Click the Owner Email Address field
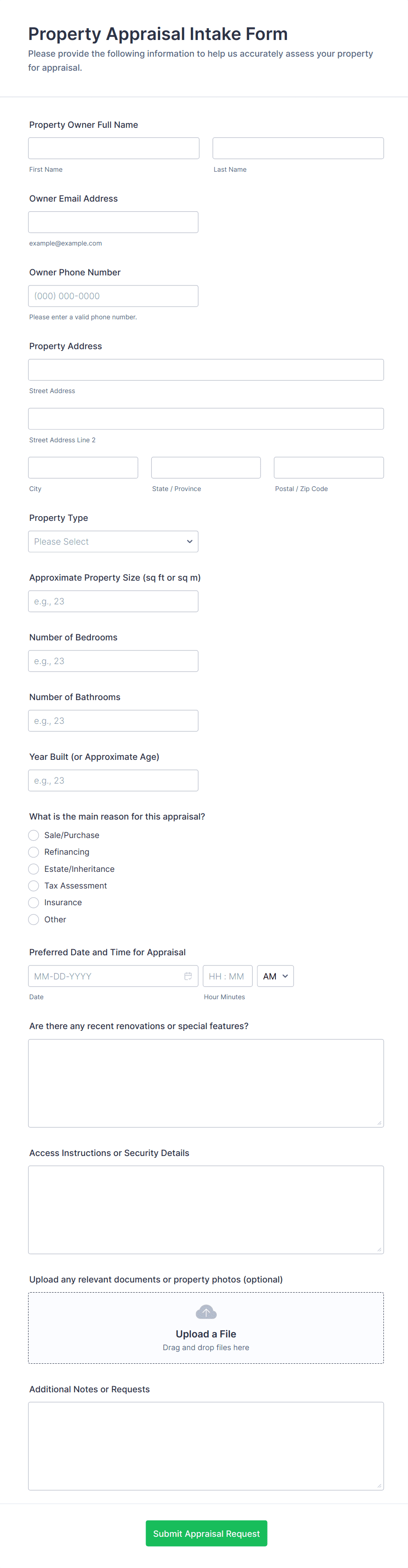The width and height of the screenshot is (408, 1568). point(113,222)
